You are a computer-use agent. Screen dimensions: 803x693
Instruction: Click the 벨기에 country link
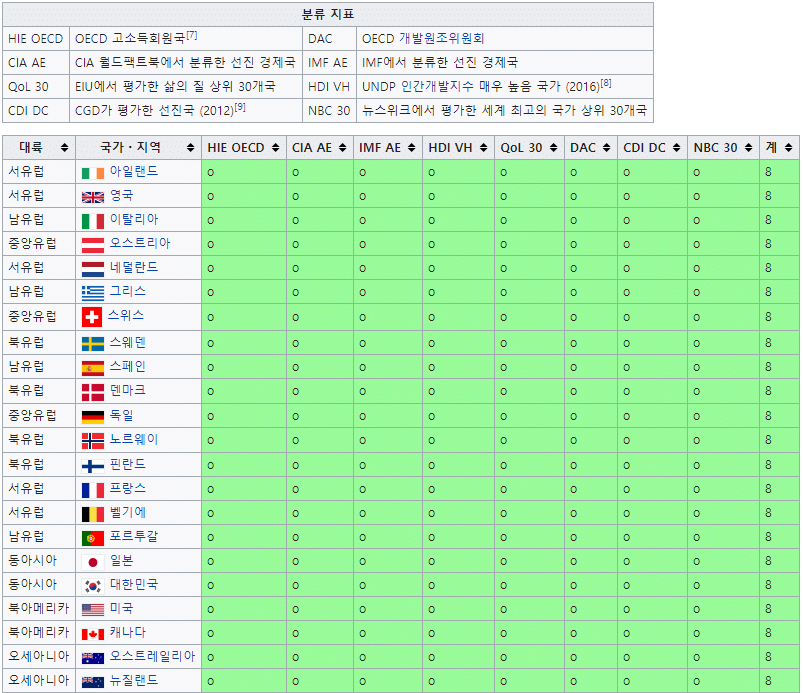[x=128, y=512]
